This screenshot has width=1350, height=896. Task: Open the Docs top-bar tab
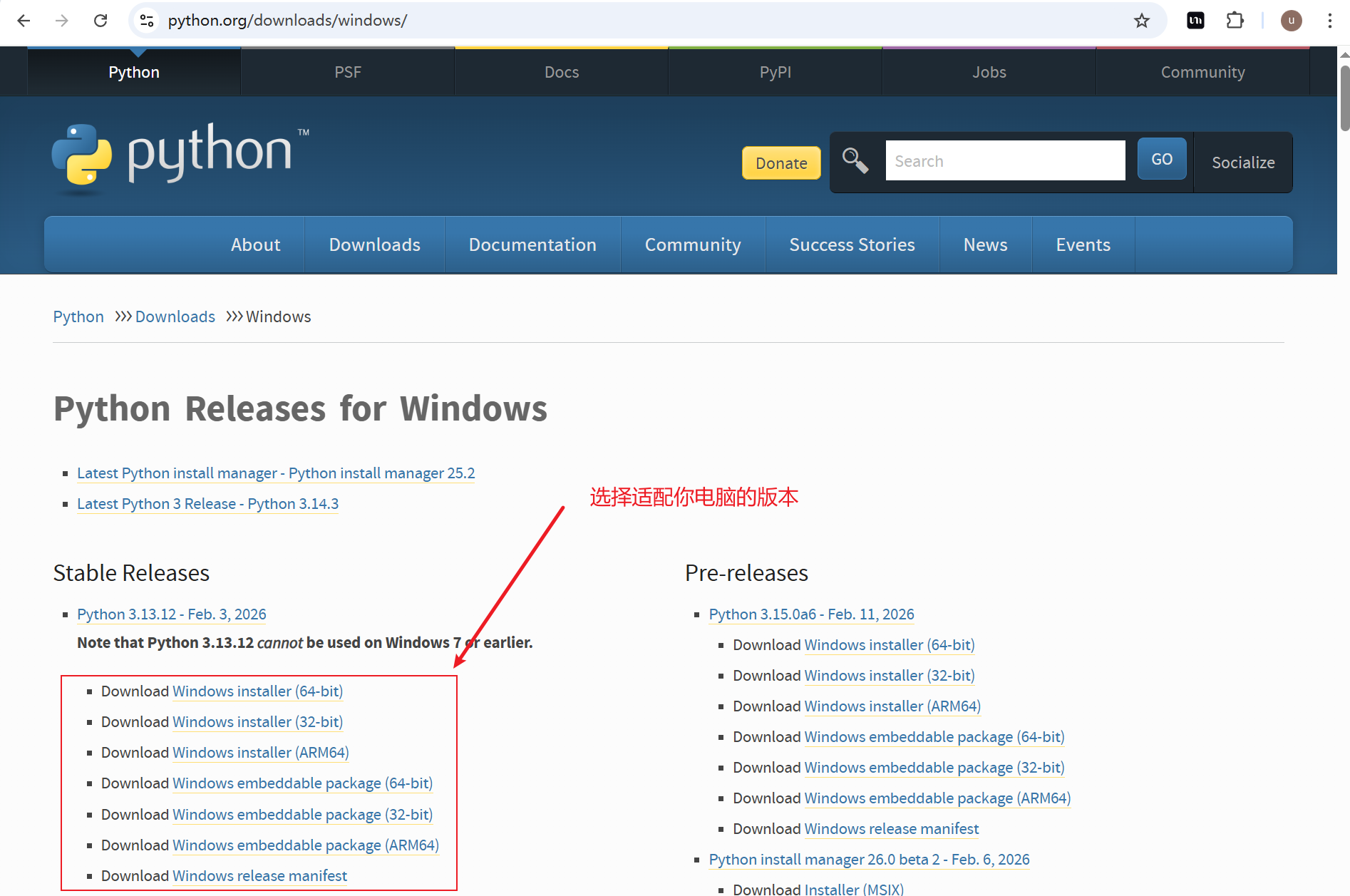point(562,72)
